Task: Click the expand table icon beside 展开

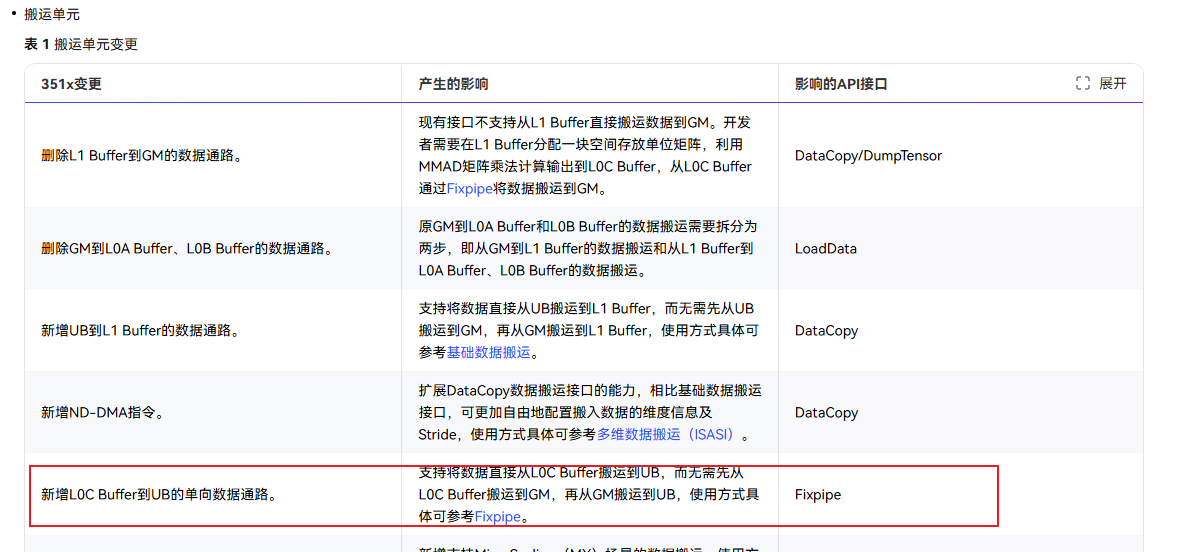Action: click(1083, 84)
